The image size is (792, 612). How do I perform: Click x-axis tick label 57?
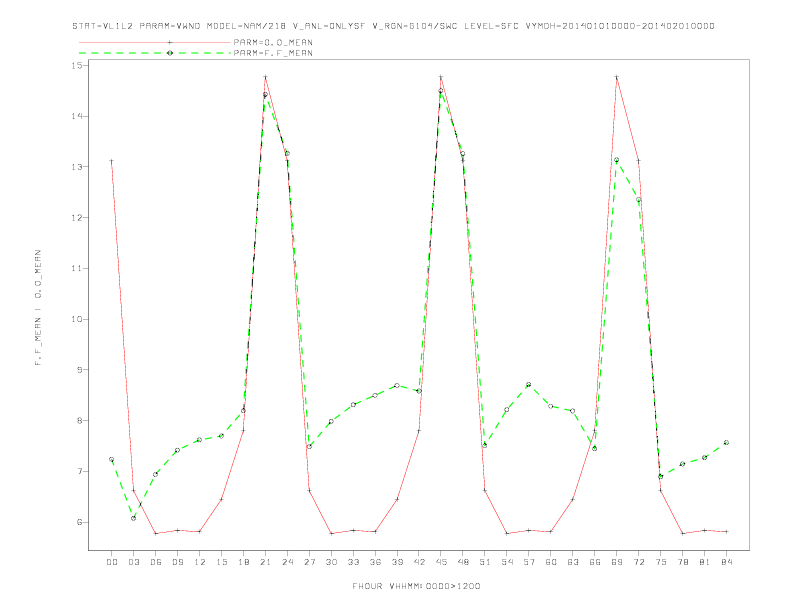point(528,562)
